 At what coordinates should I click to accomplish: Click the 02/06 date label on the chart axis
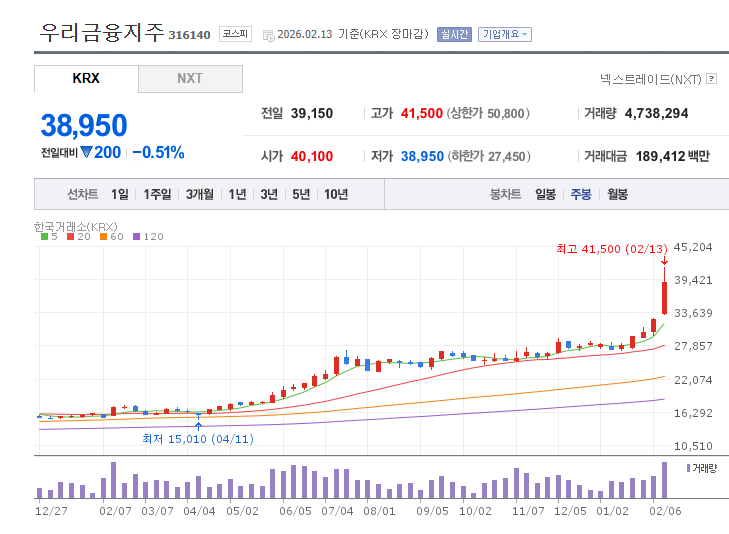click(665, 511)
